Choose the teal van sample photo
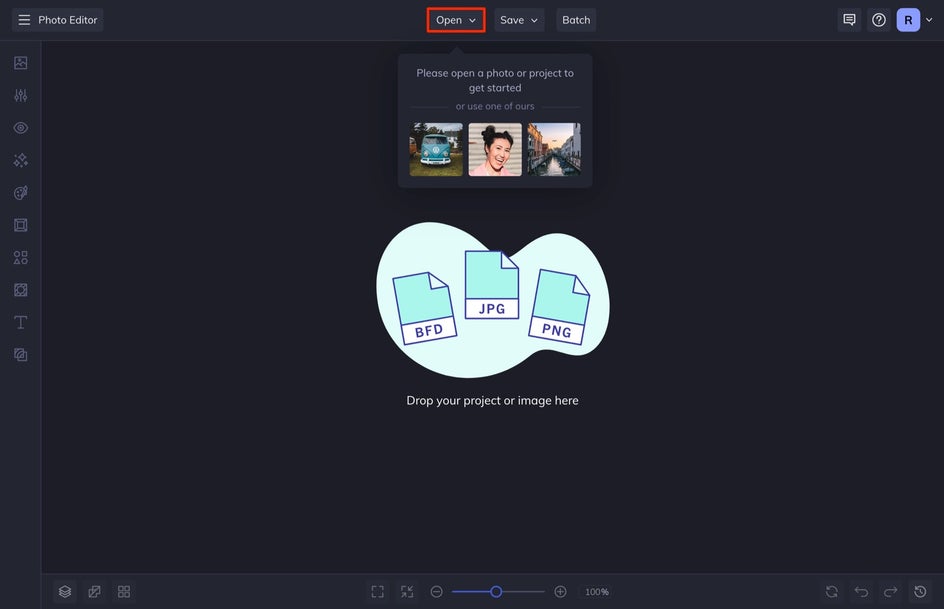This screenshot has height=609, width=944. pos(436,149)
